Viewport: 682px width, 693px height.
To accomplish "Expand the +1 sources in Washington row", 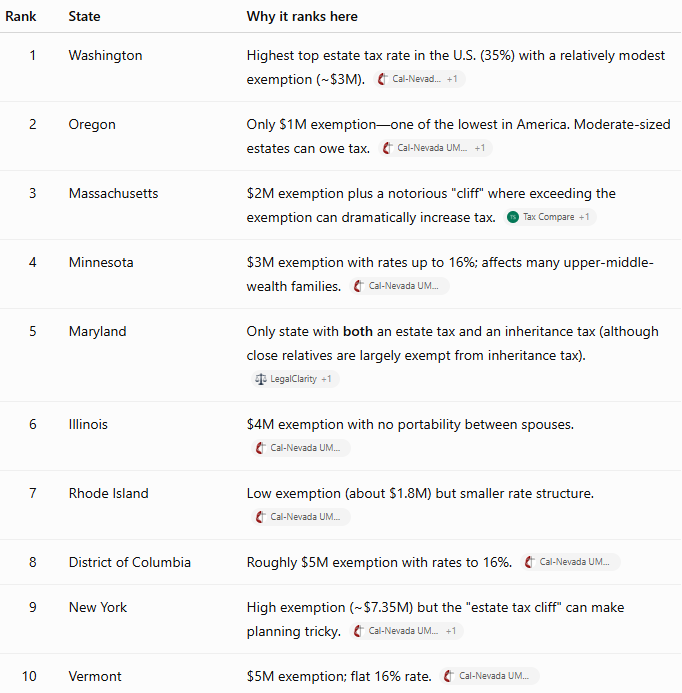I will pyautogui.click(x=452, y=79).
